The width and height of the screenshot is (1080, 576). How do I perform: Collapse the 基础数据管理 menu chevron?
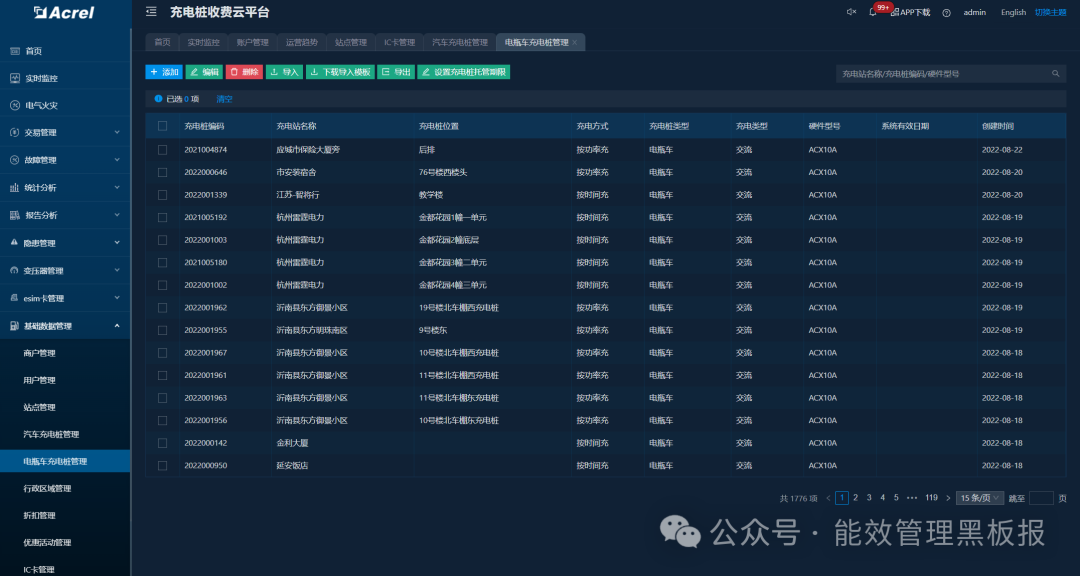[116, 326]
